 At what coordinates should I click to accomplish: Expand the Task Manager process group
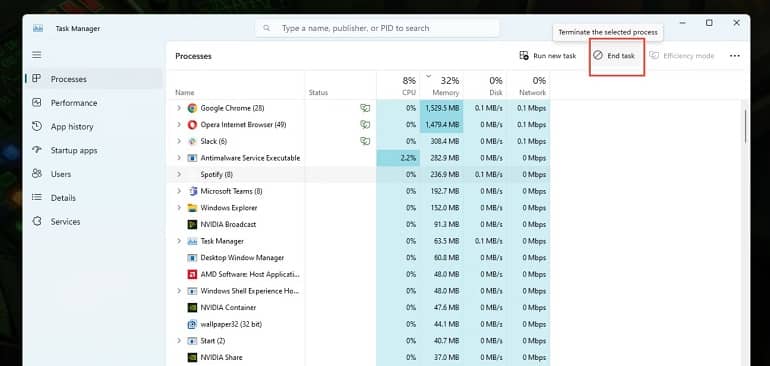coord(179,241)
